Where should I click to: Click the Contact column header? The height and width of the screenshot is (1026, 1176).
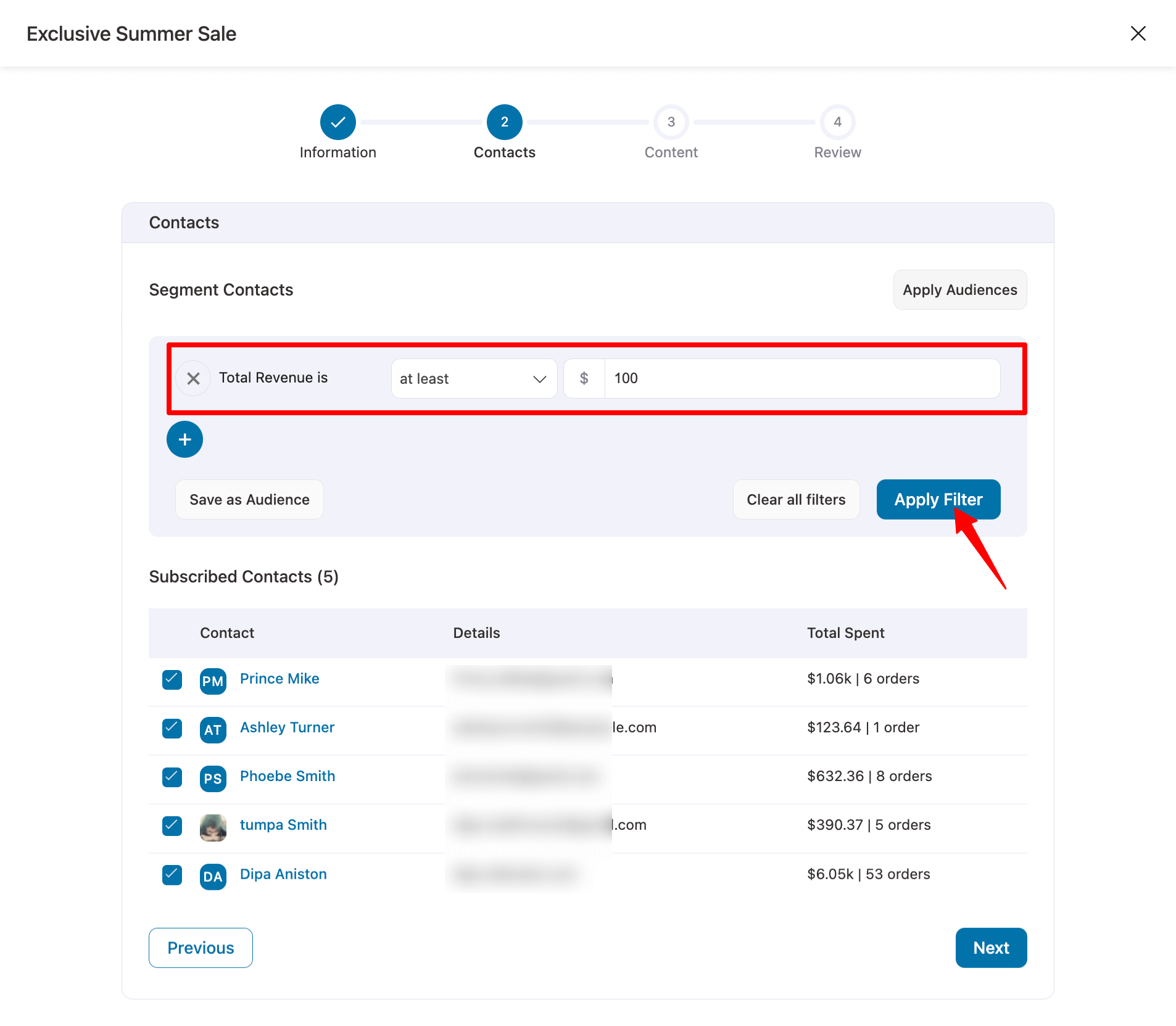click(227, 633)
